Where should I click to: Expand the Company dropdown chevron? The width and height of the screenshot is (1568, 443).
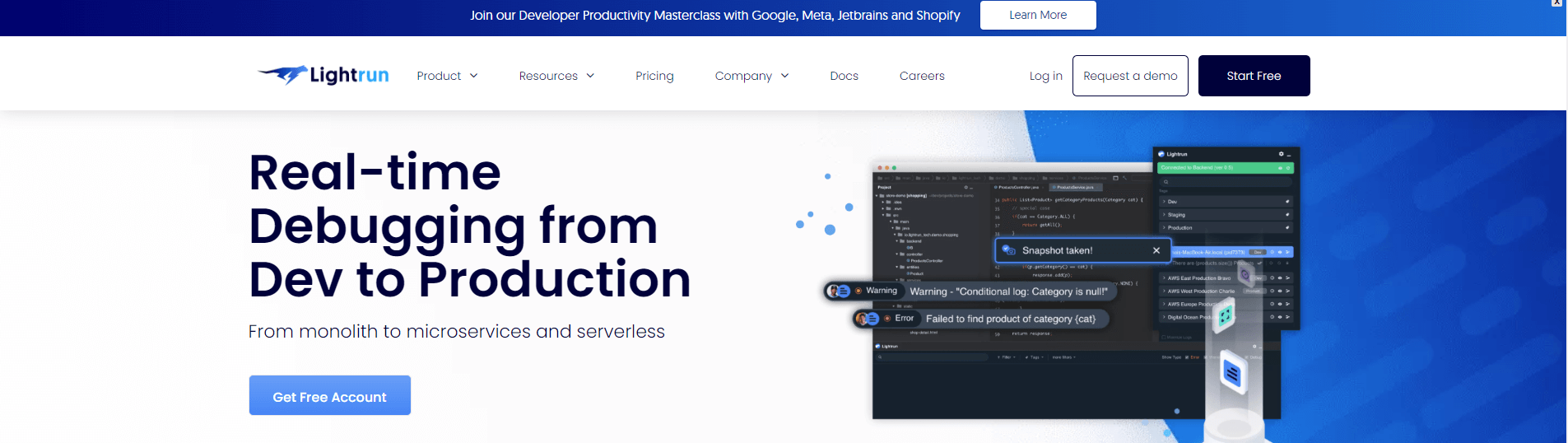click(x=784, y=76)
